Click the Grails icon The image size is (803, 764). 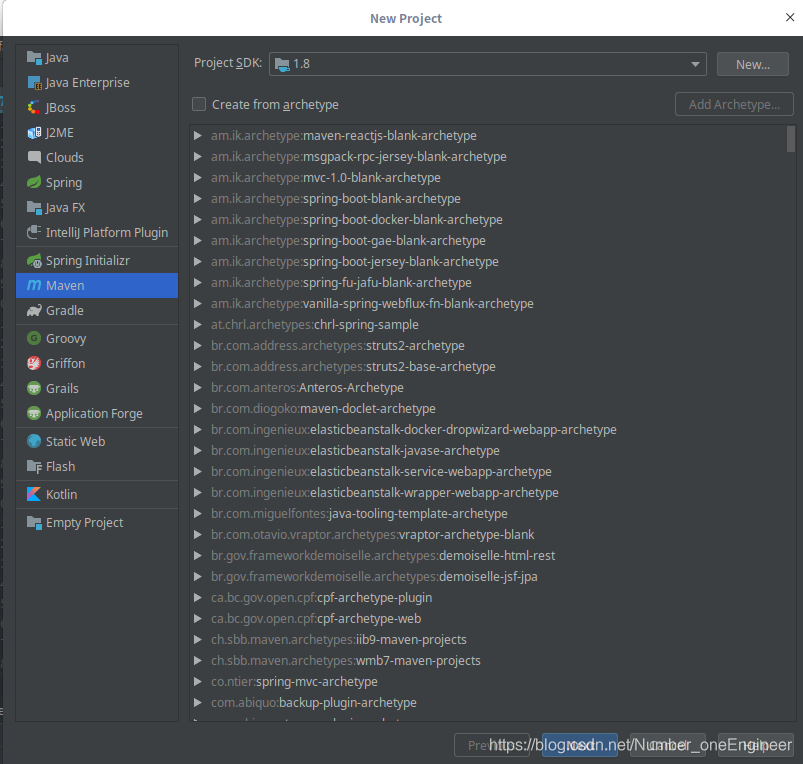(x=34, y=388)
